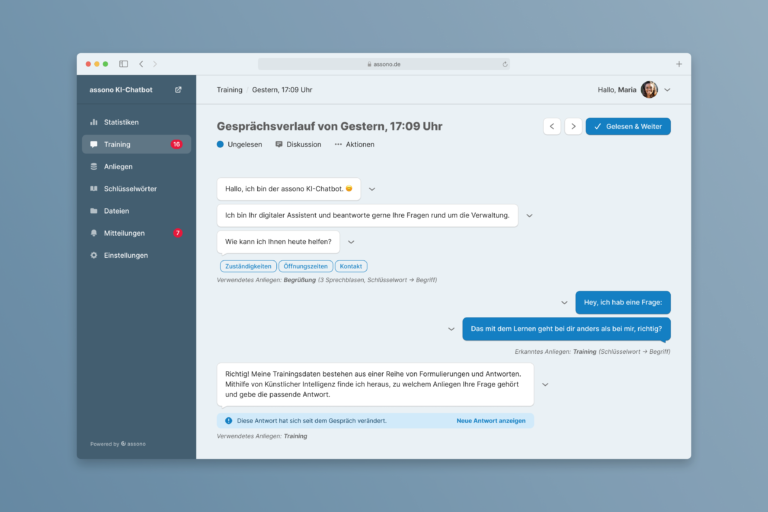Click the Öffnungszeiten quick reply chip
Screen dimensions: 768x512
point(306,266)
